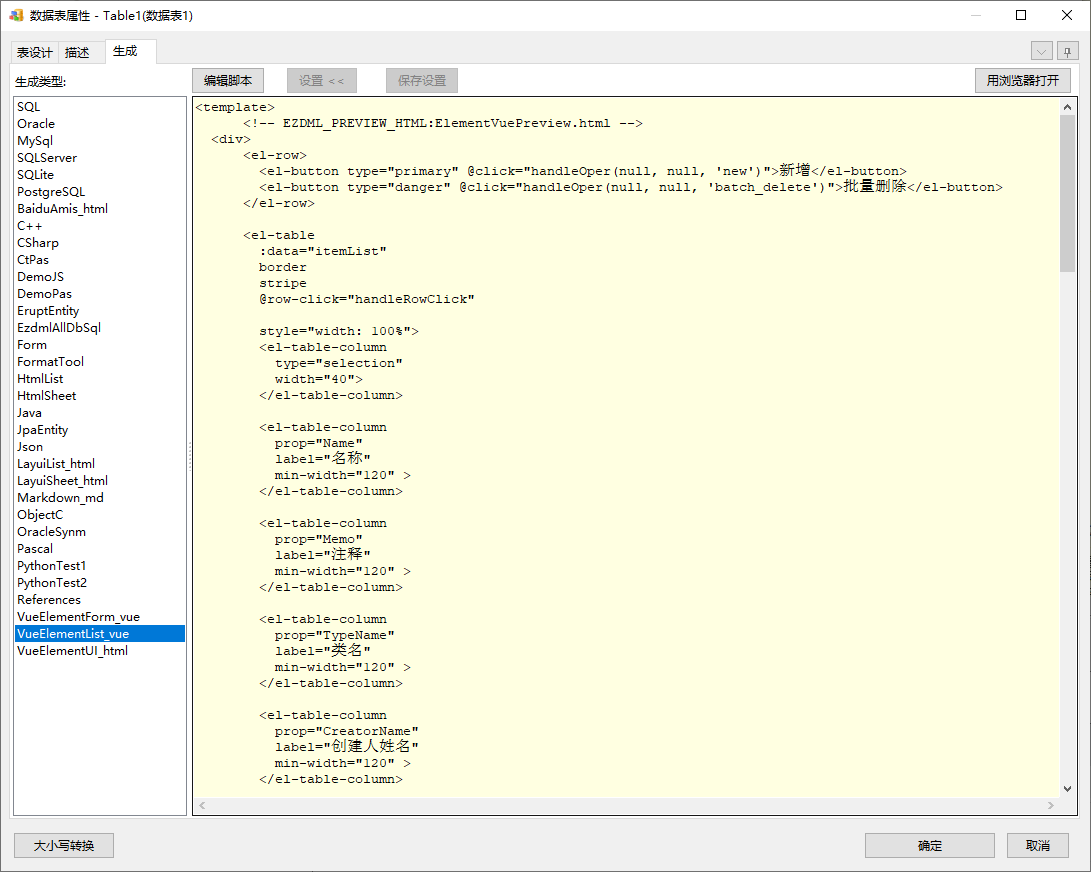Screen dimensions: 1091x872
Task: Click the vertical scrollbar down arrow
Action: pos(1067,788)
